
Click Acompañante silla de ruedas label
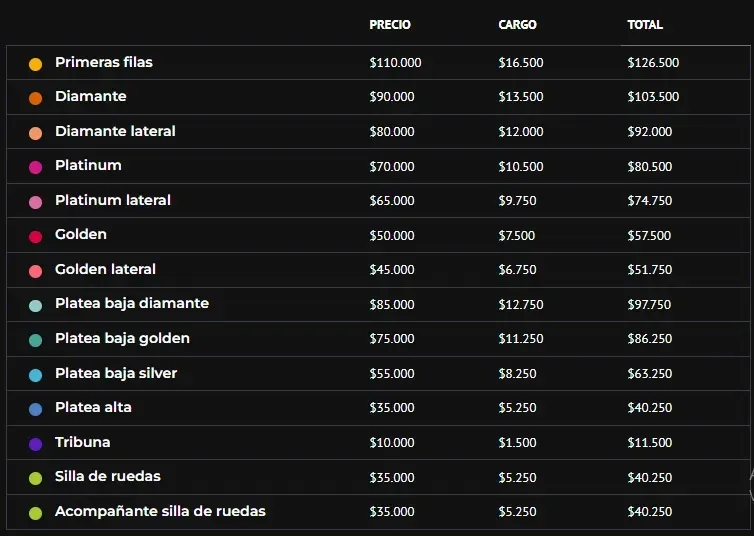[160, 511]
